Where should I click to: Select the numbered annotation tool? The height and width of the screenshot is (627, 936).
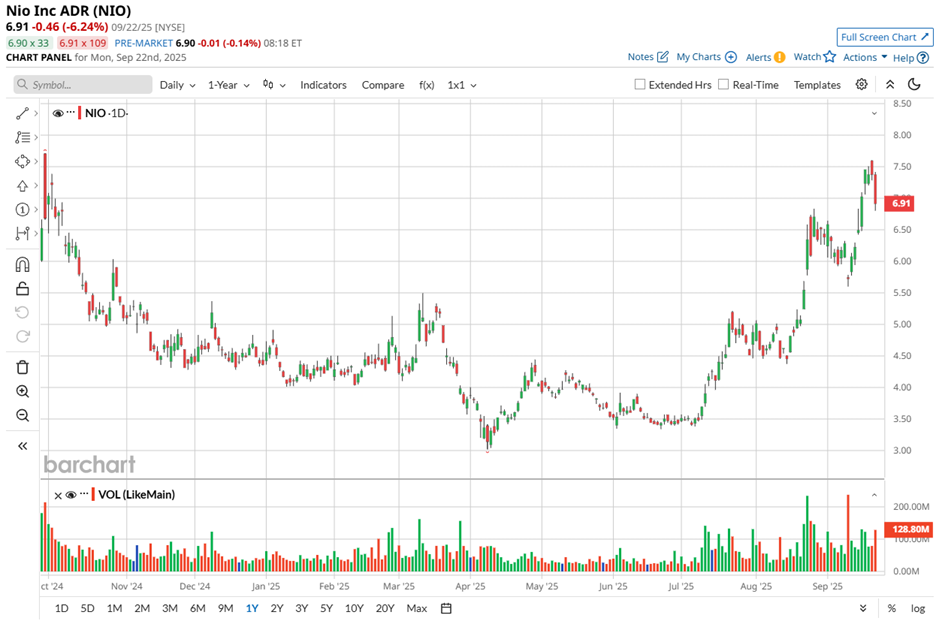[x=22, y=210]
